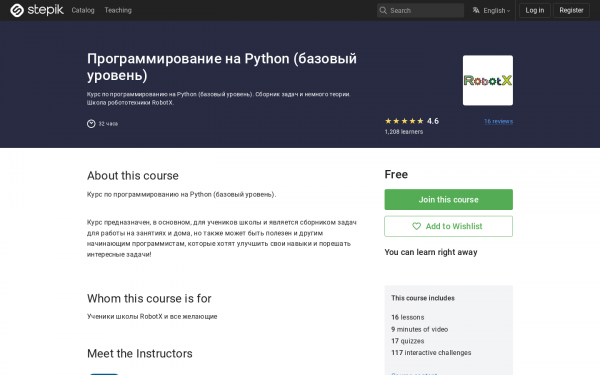Click 'Whom this course is for' heading
The image size is (600, 375).
[149, 298]
